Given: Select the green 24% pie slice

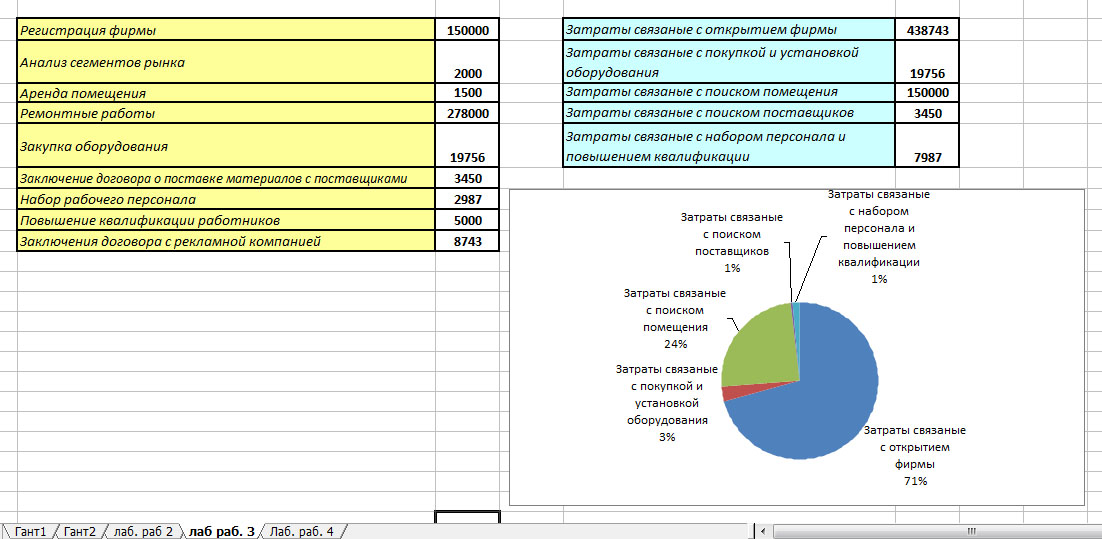Looking at the screenshot, I should click(763, 348).
